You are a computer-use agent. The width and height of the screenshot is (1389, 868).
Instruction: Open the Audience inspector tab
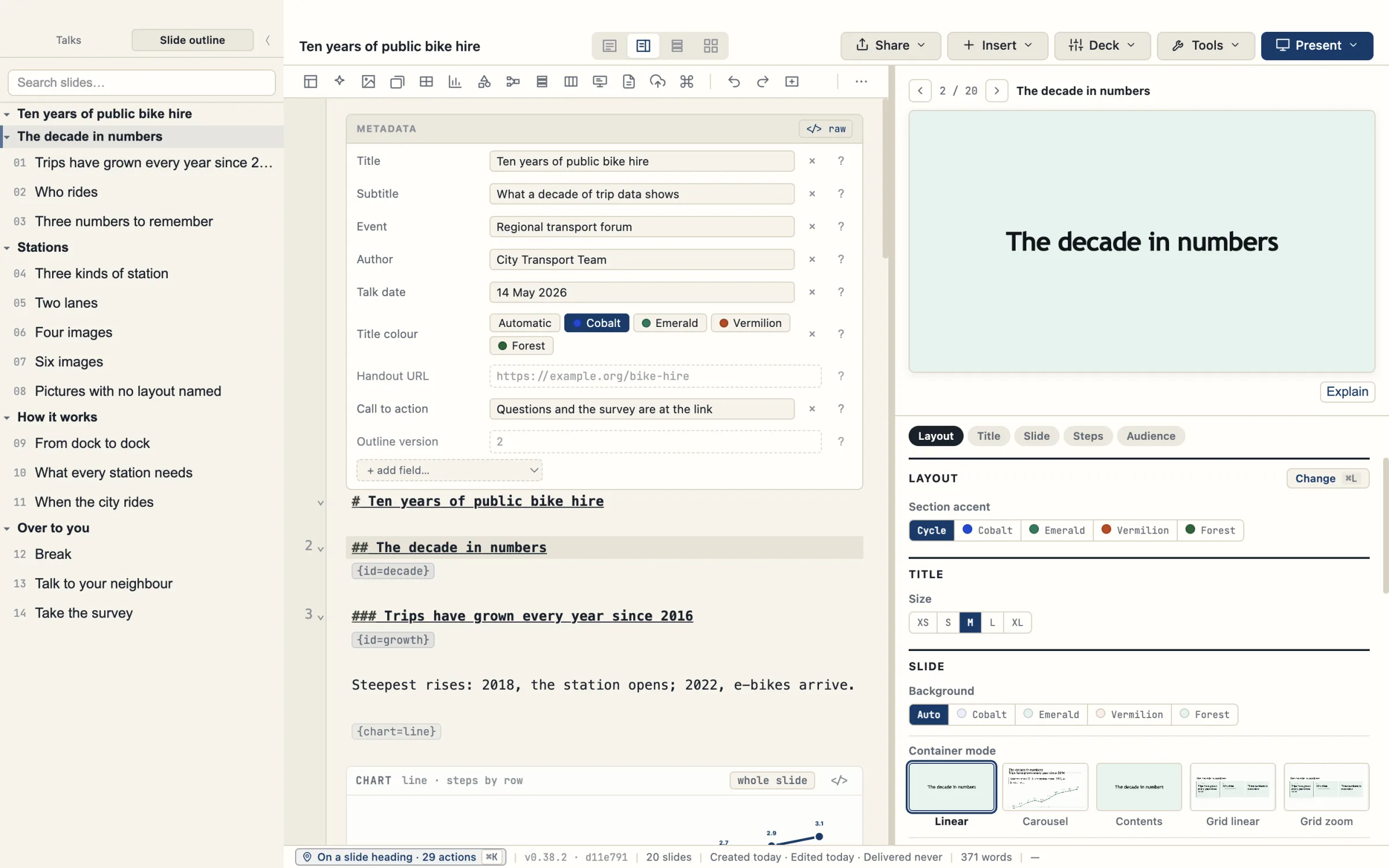pos(1151,436)
